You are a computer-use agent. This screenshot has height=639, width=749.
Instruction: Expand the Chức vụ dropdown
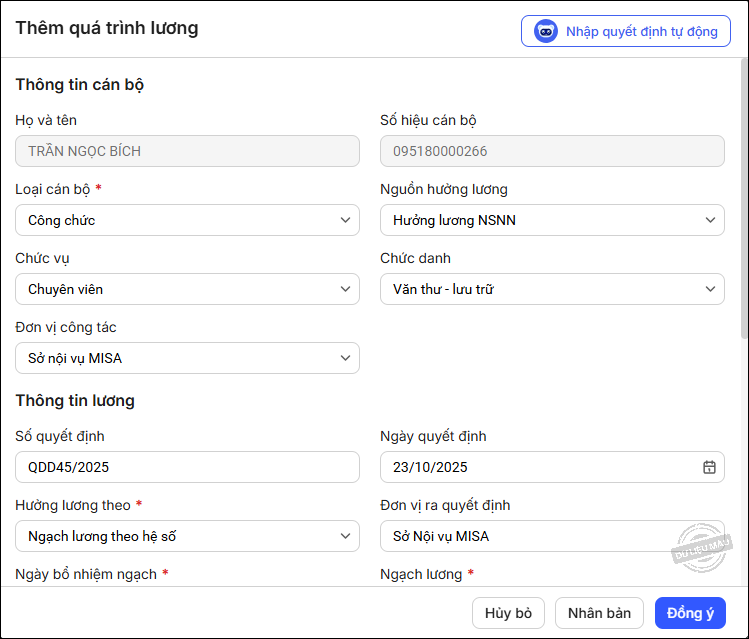(x=187, y=289)
